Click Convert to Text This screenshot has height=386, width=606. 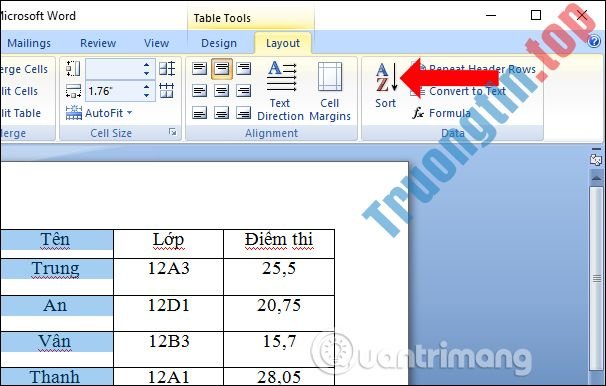click(458, 91)
